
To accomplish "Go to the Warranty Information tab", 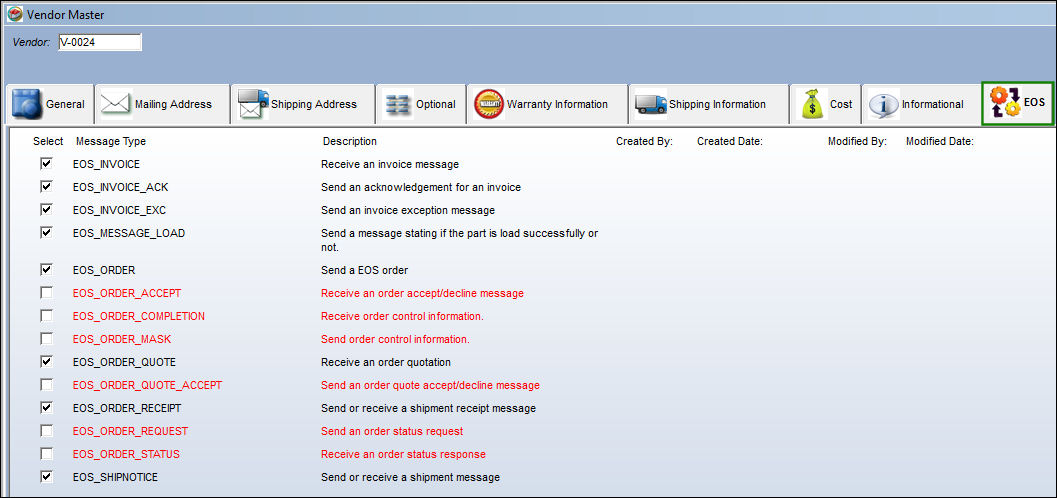I will click(x=547, y=104).
